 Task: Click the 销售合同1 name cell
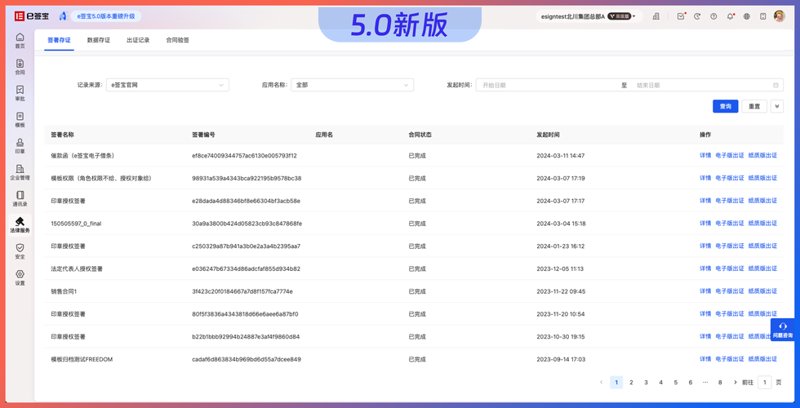64,291
